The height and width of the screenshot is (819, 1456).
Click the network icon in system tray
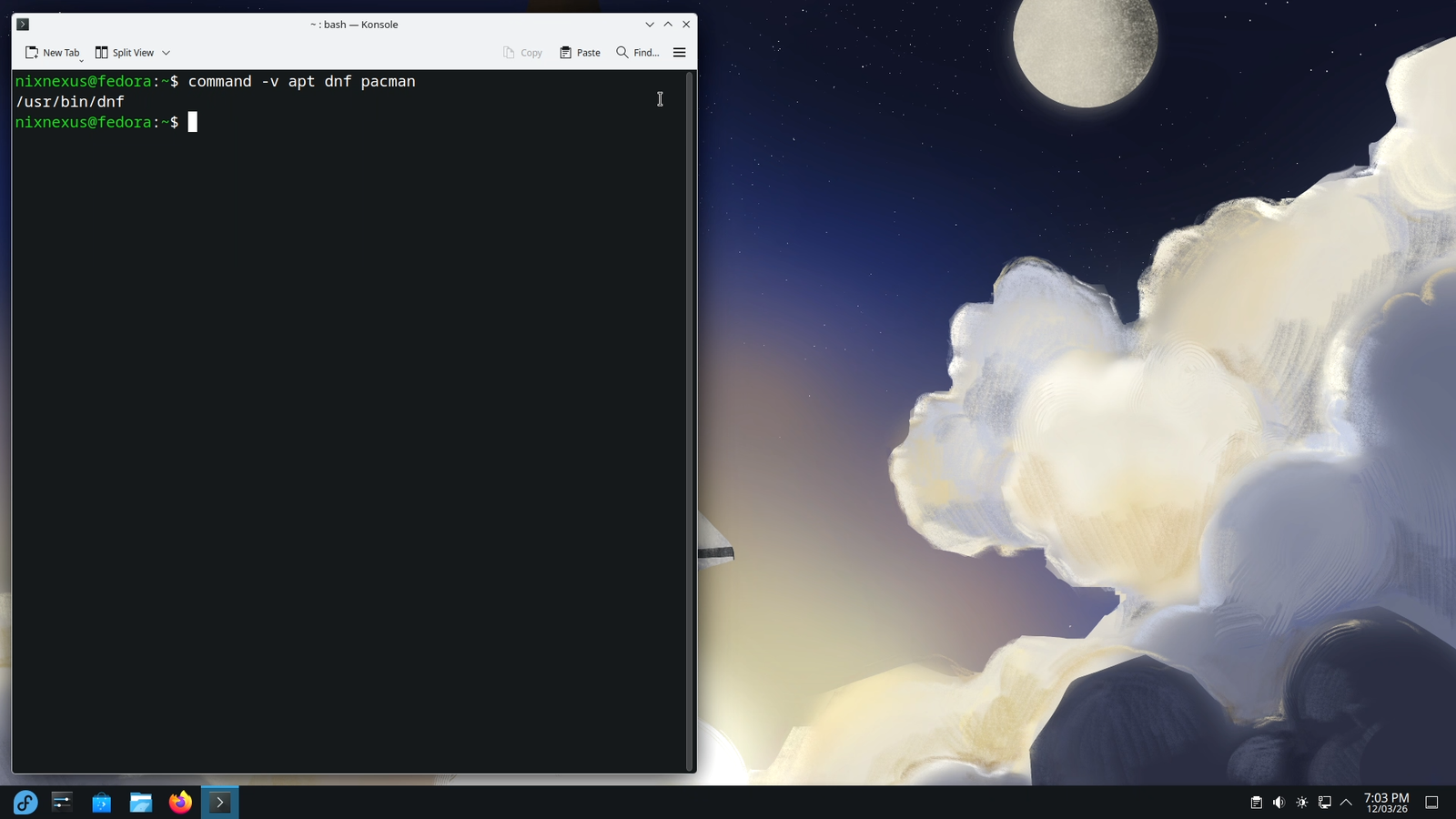click(x=1324, y=803)
